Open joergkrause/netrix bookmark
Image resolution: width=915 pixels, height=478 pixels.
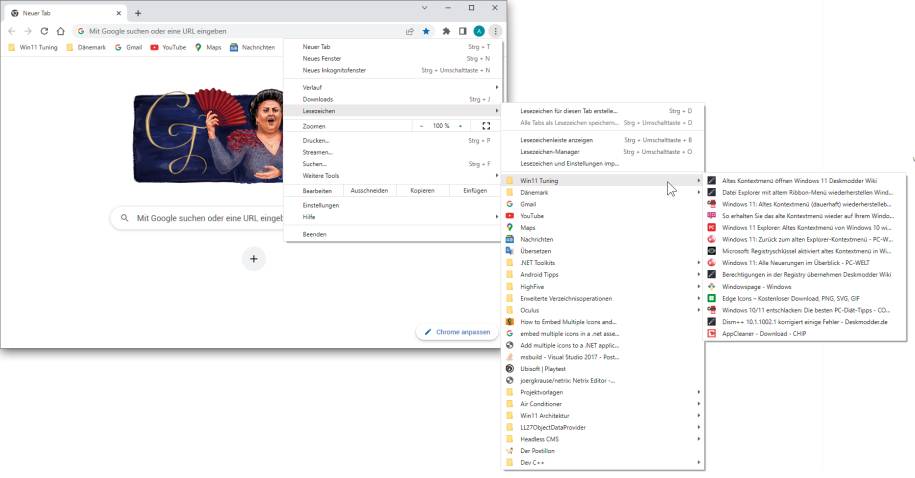603,381
